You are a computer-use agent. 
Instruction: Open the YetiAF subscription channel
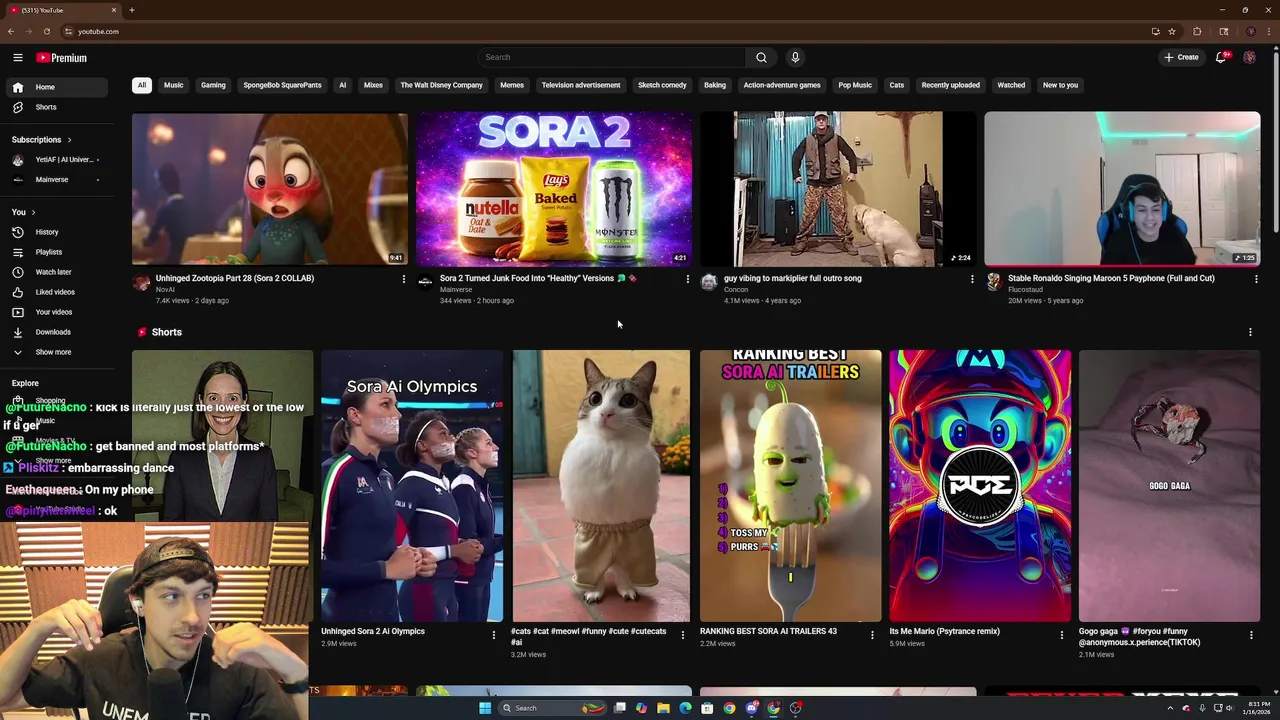pyautogui.click(x=55, y=160)
